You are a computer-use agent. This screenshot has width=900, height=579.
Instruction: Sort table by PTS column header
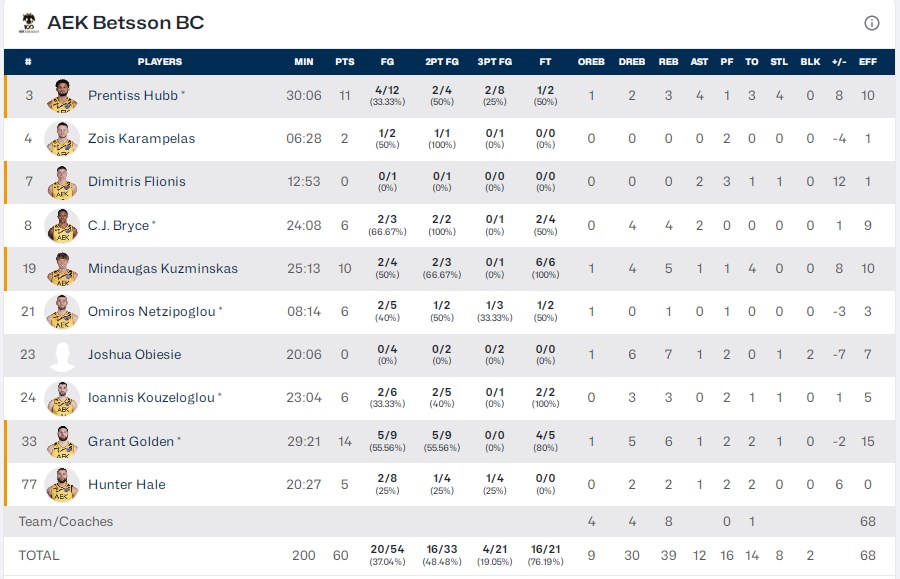click(345, 62)
